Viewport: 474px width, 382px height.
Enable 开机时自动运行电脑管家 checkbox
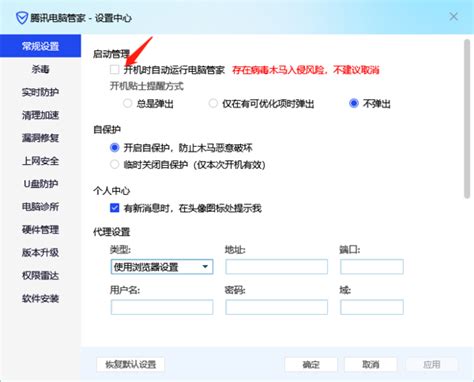coord(114,70)
